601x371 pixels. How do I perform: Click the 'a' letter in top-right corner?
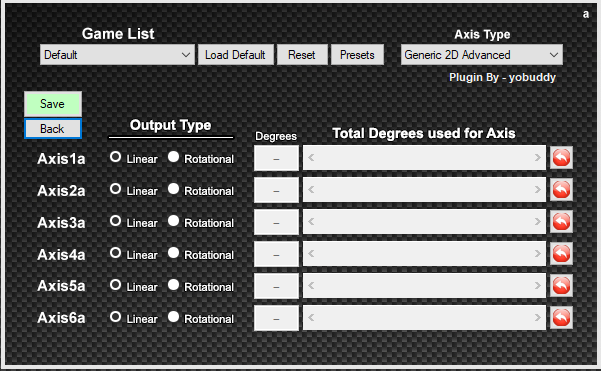click(x=586, y=14)
